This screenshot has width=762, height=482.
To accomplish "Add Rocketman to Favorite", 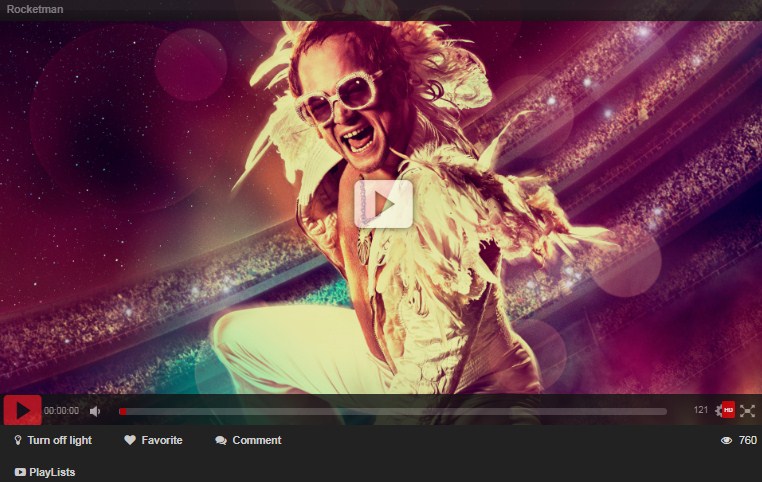I will tap(154, 440).
